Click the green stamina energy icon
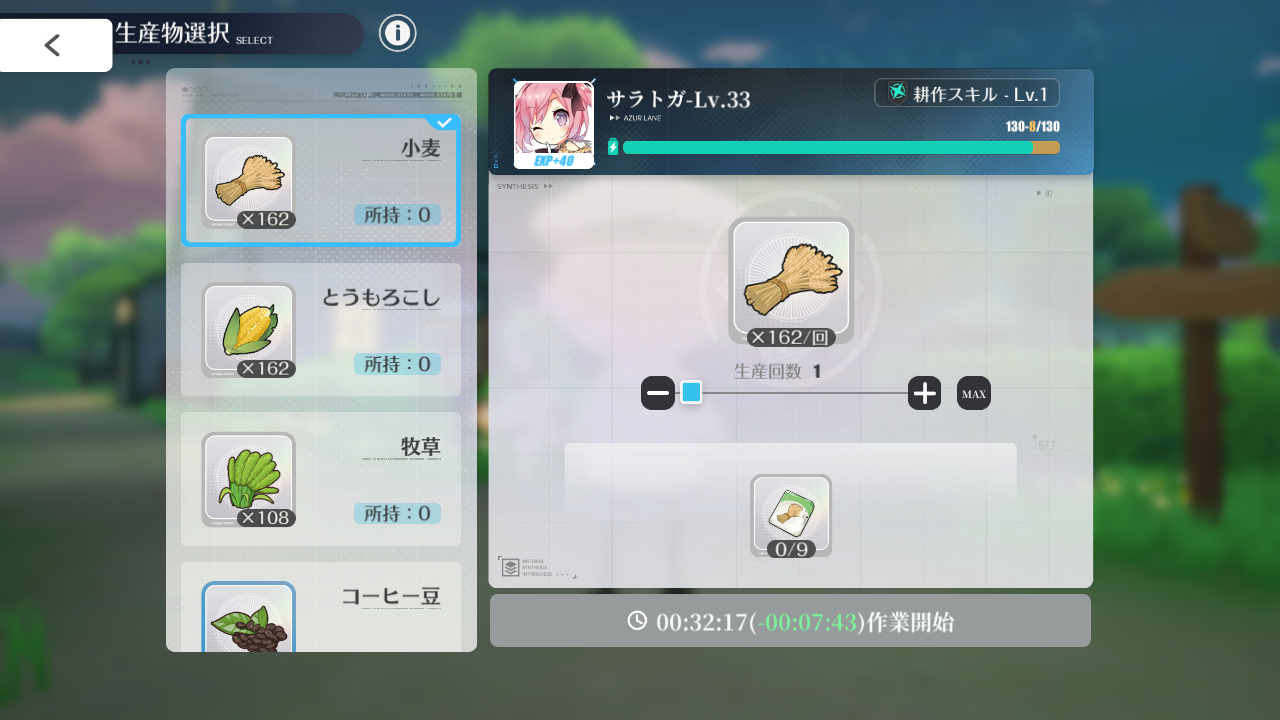This screenshot has height=720, width=1280. tap(613, 147)
